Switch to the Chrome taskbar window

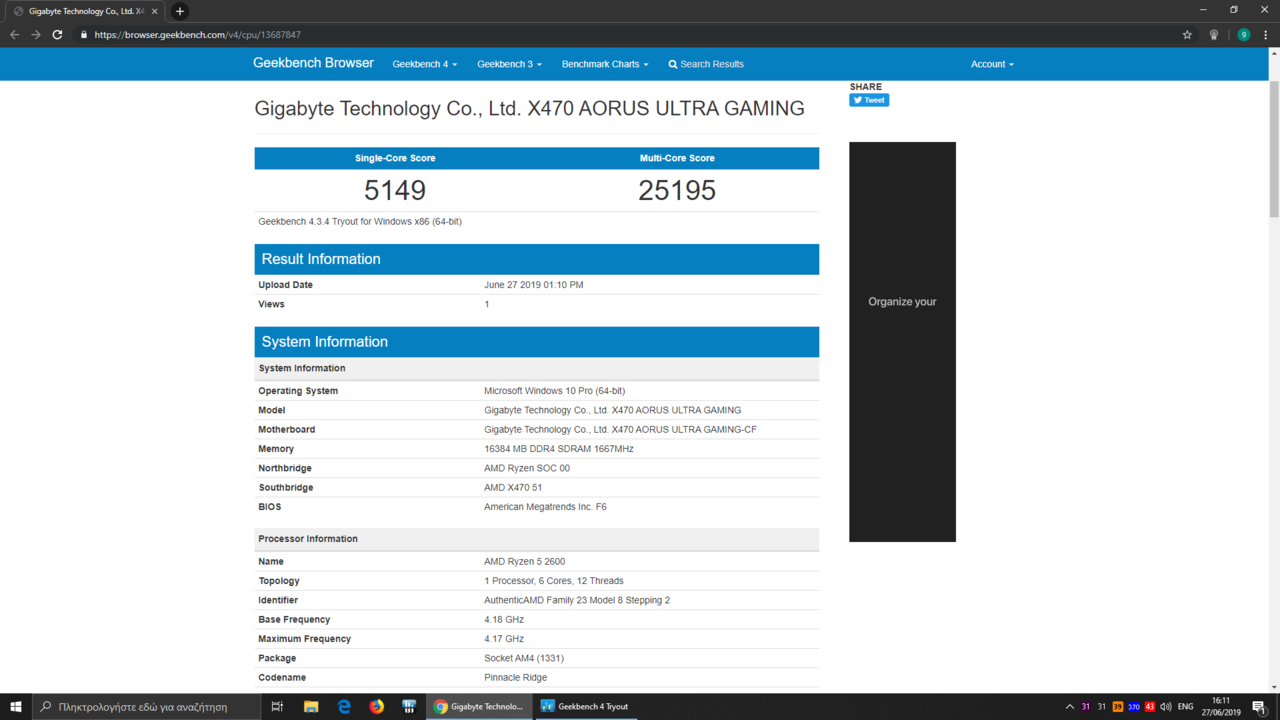click(x=479, y=706)
